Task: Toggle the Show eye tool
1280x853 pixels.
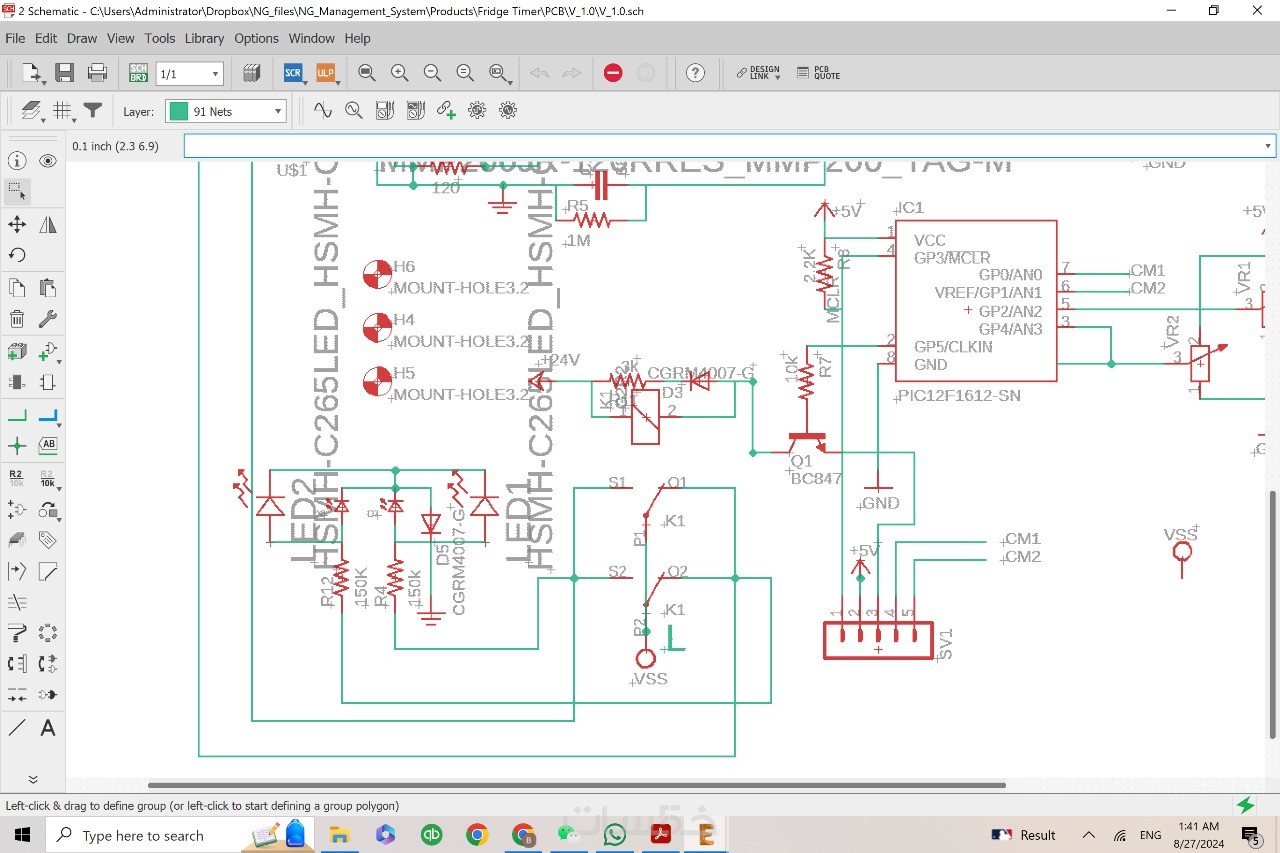Action: pos(47,161)
